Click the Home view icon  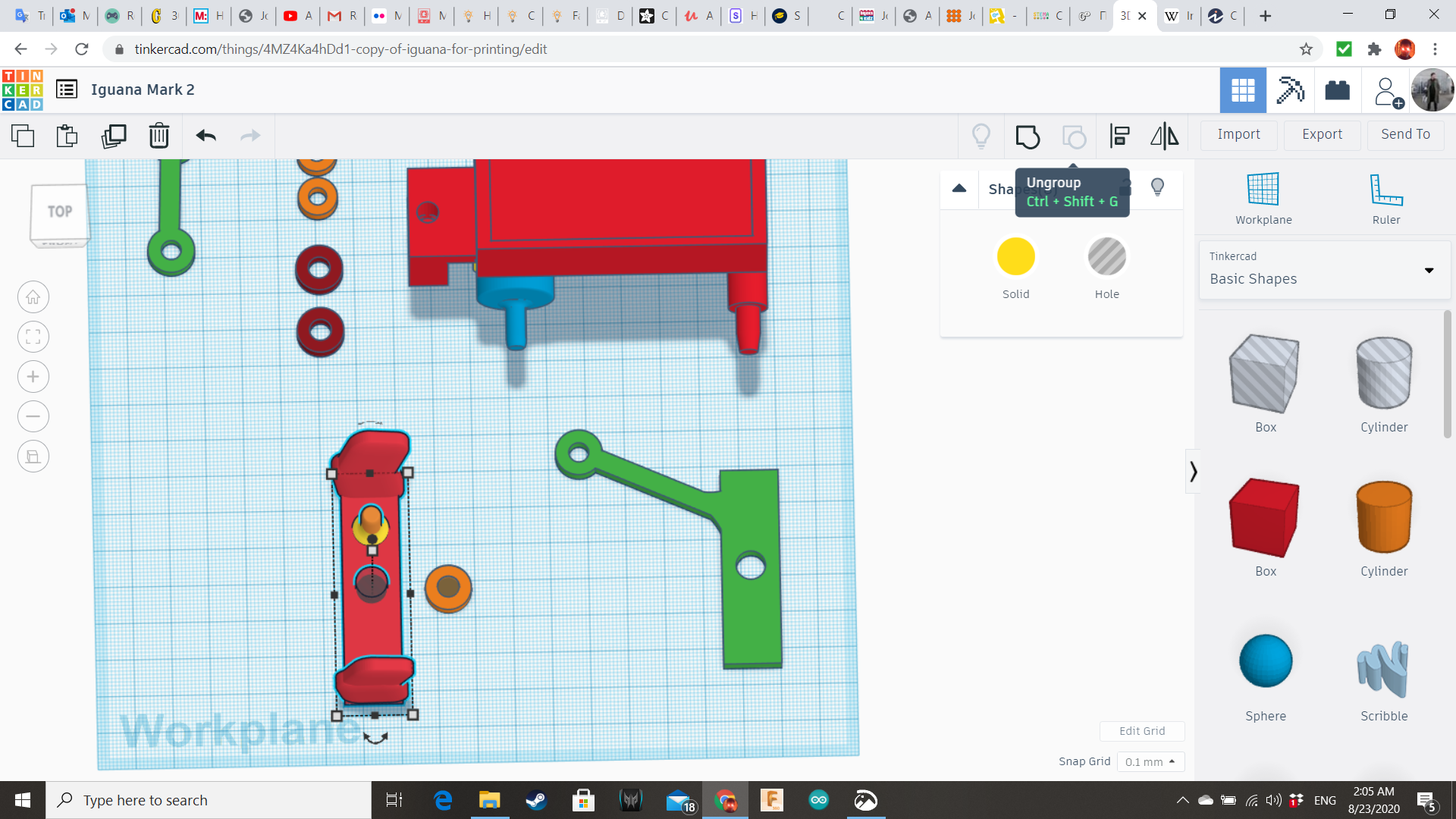click(33, 297)
